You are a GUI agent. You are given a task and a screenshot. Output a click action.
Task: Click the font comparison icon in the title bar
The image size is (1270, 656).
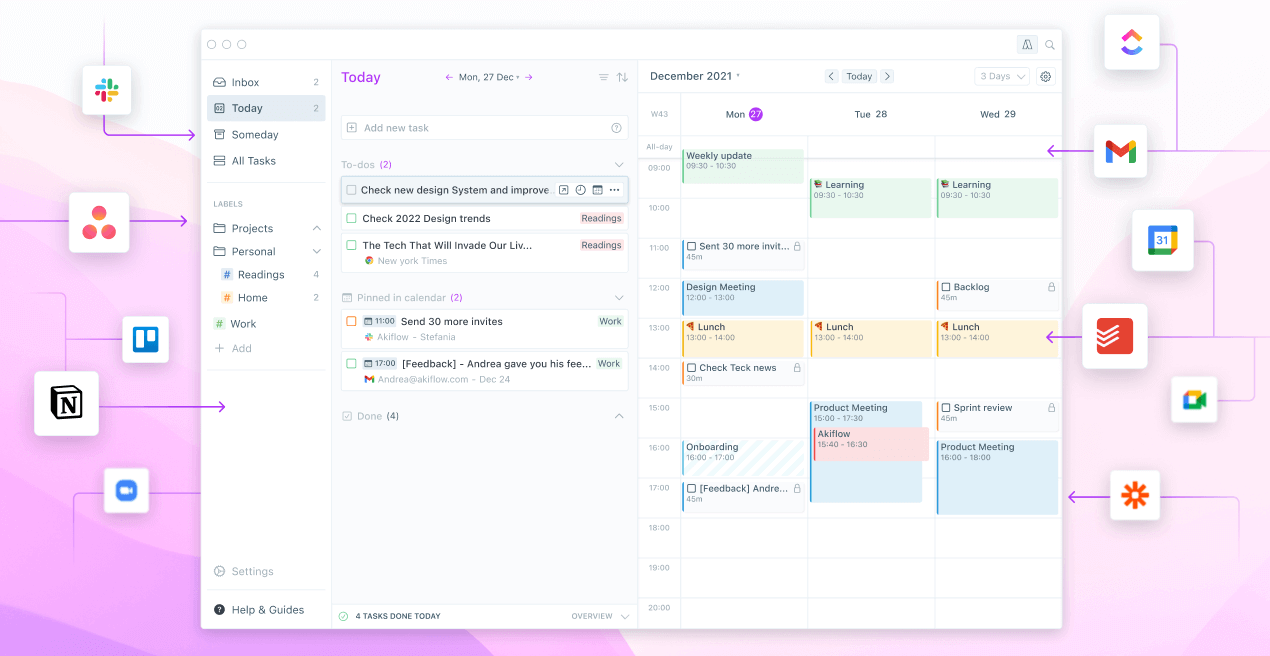(1027, 44)
